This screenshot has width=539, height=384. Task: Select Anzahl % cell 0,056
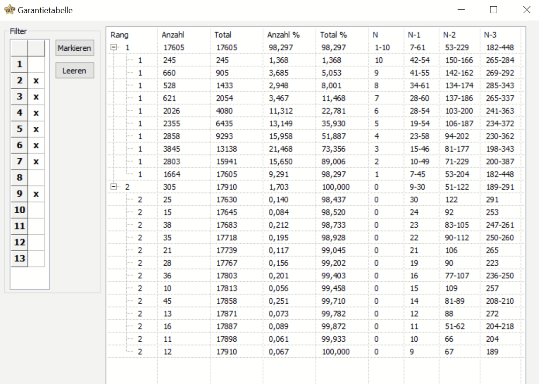(278, 288)
